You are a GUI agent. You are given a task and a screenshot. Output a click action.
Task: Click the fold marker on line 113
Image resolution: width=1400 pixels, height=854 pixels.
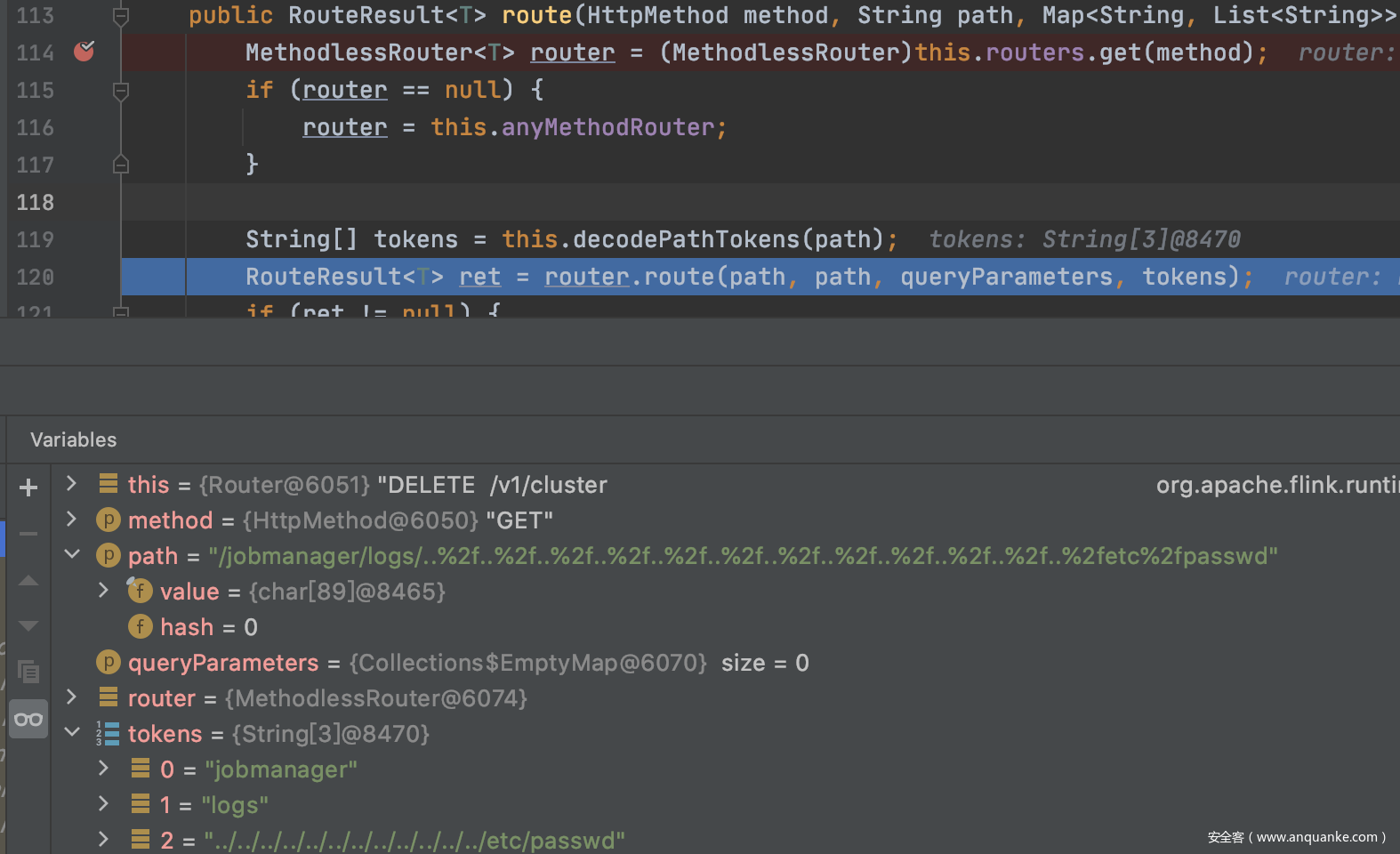(x=121, y=16)
